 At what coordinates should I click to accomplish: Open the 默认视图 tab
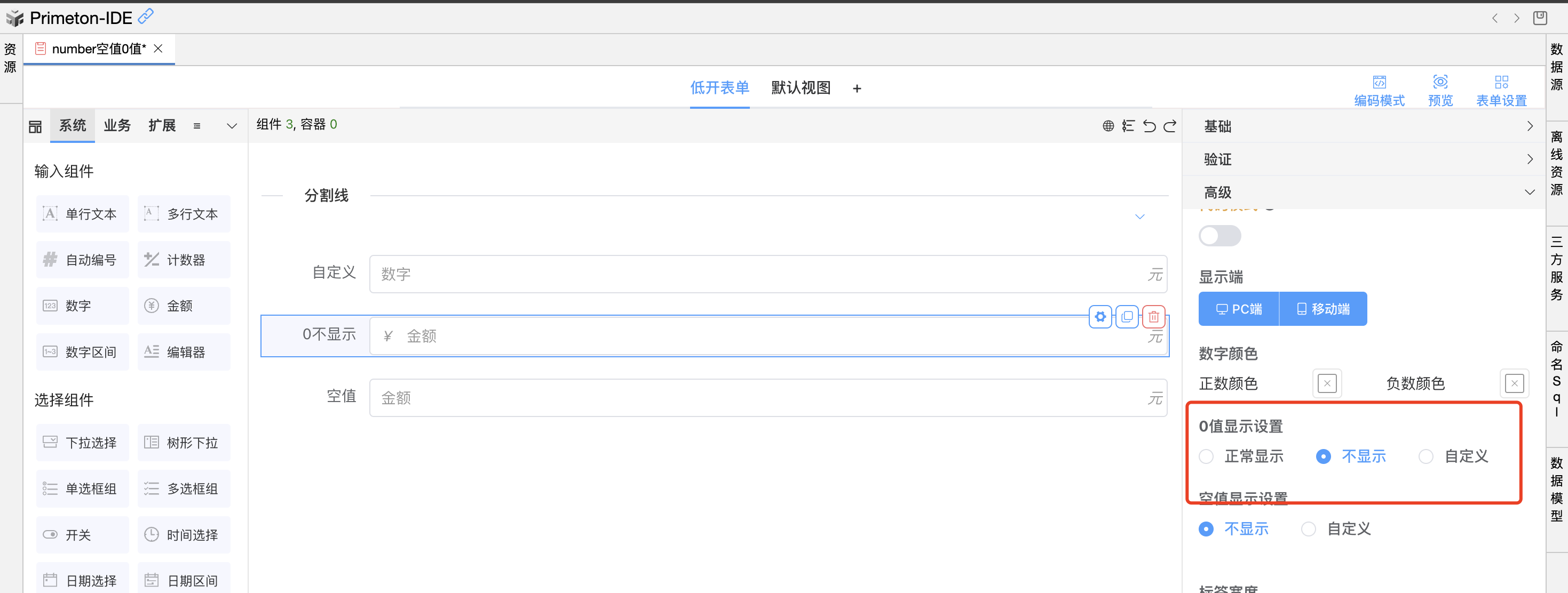(801, 87)
